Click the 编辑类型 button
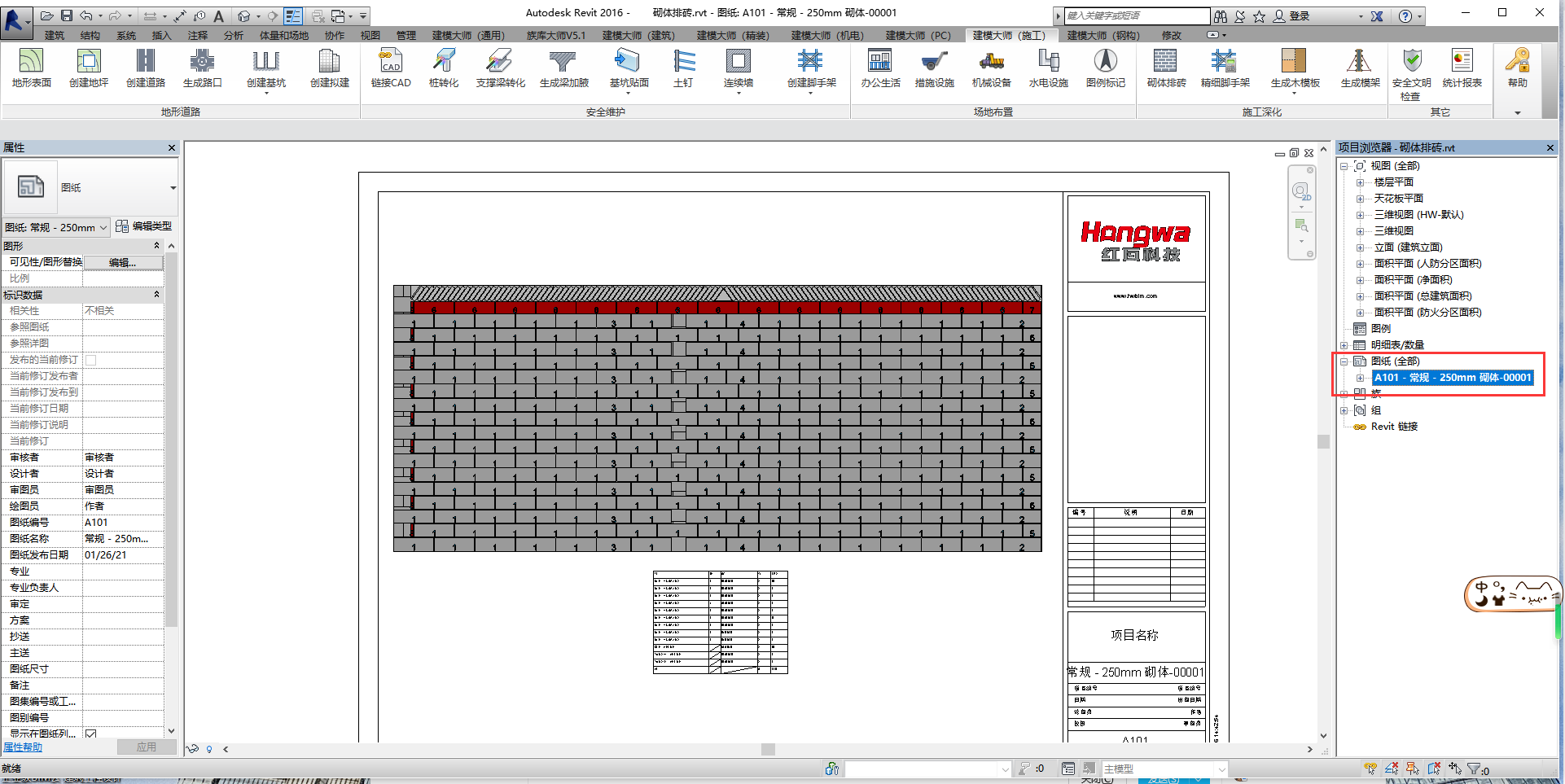This screenshot has height=784, width=1565. [144, 226]
